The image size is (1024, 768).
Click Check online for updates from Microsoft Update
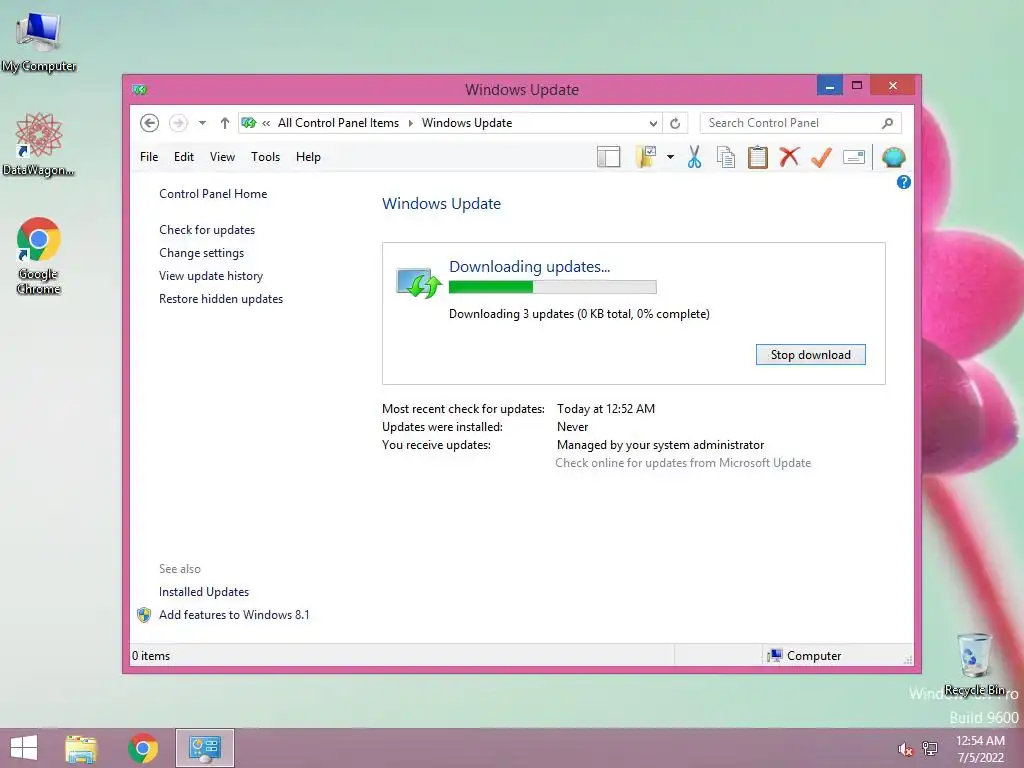click(683, 463)
